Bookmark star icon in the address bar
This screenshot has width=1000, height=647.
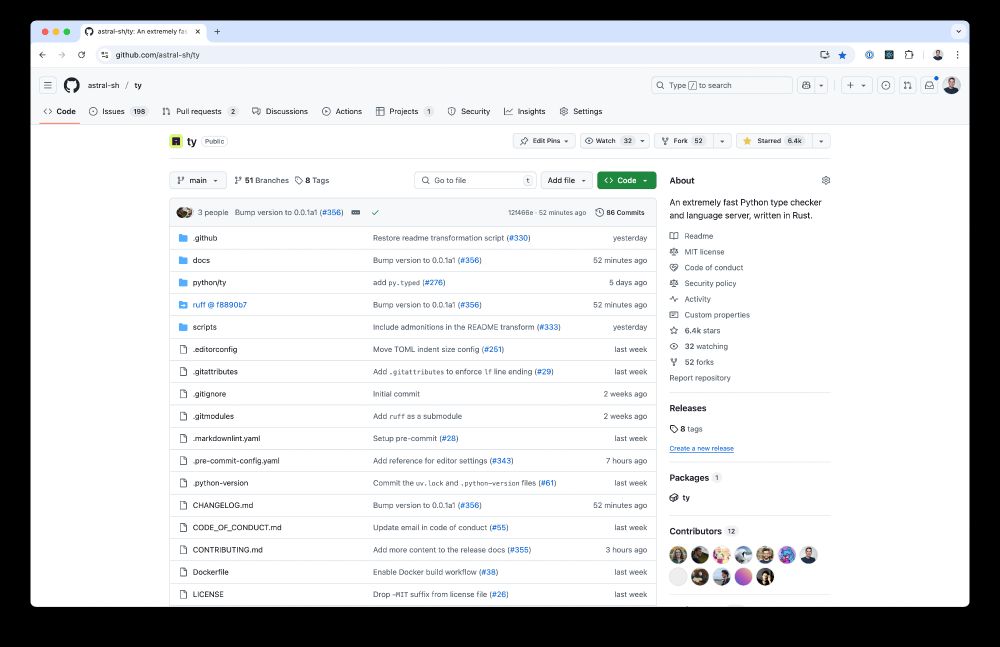tap(842, 55)
